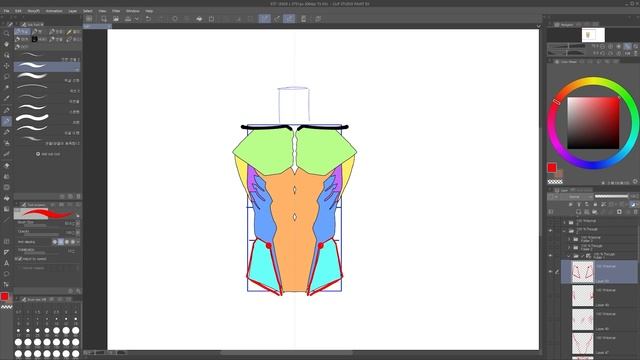Select the last anti-aliasing radio option
This screenshot has height=360, width=640.
73,242
